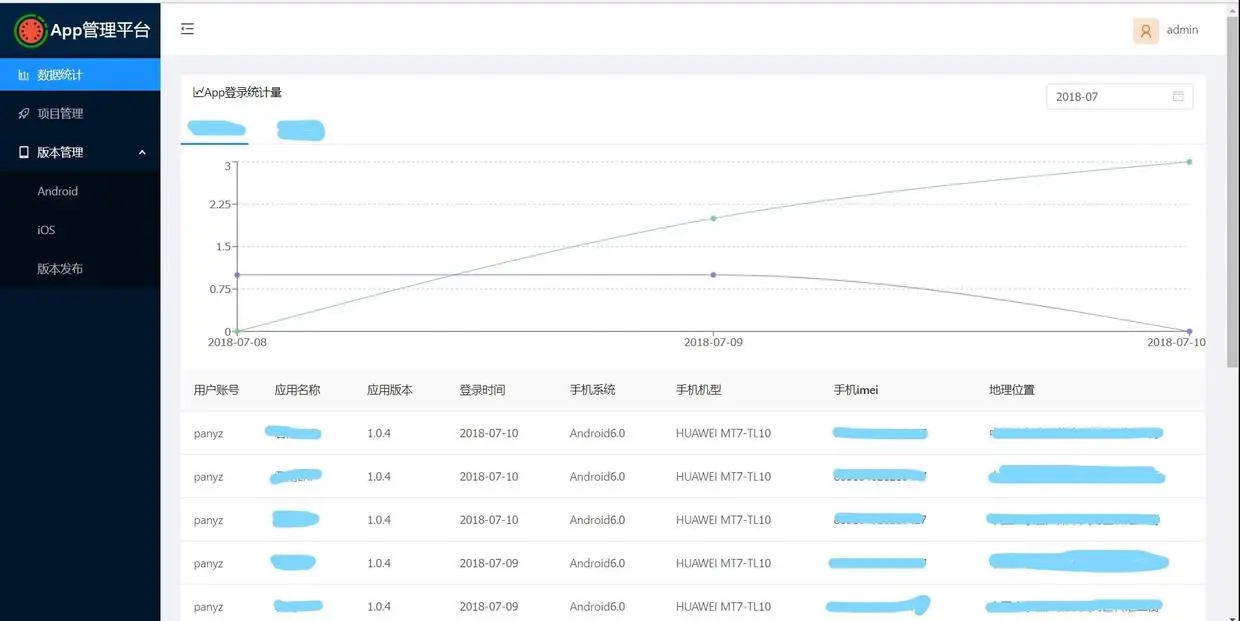Click the 登录时间 column header
Screen dimensions: 1240x621
point(482,390)
